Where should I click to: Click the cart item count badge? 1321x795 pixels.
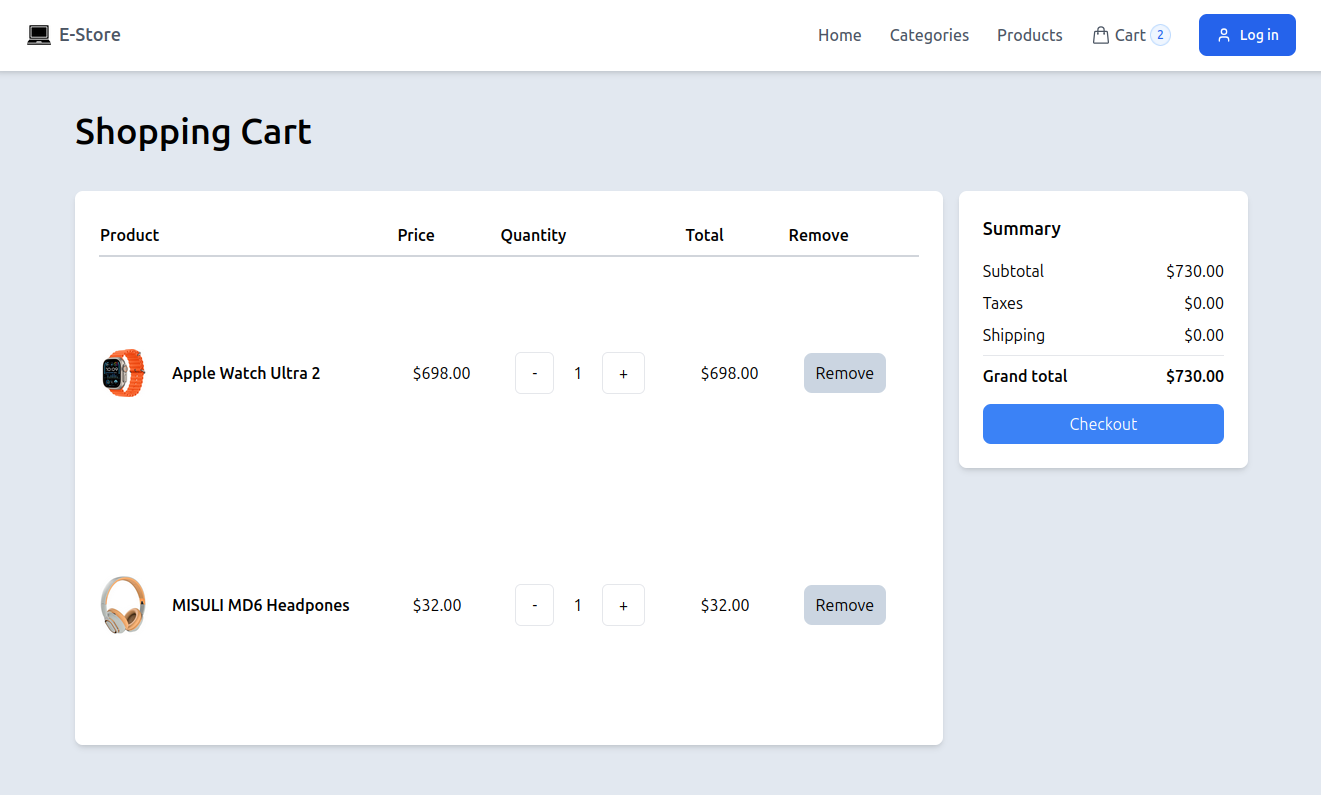point(1160,35)
